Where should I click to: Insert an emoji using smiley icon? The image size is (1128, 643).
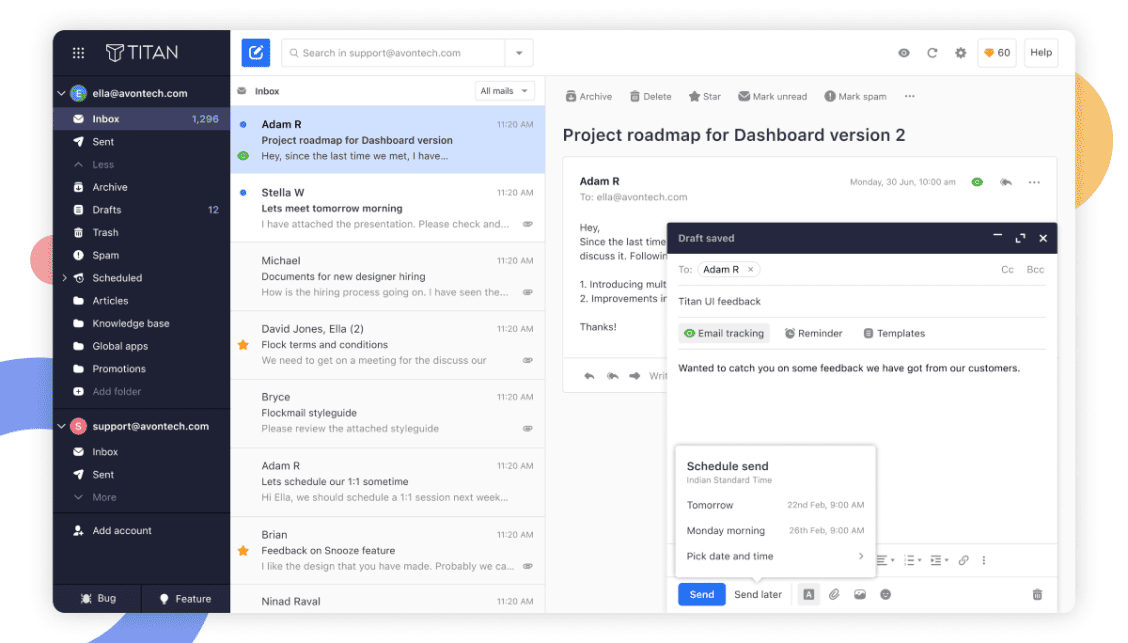tap(885, 595)
